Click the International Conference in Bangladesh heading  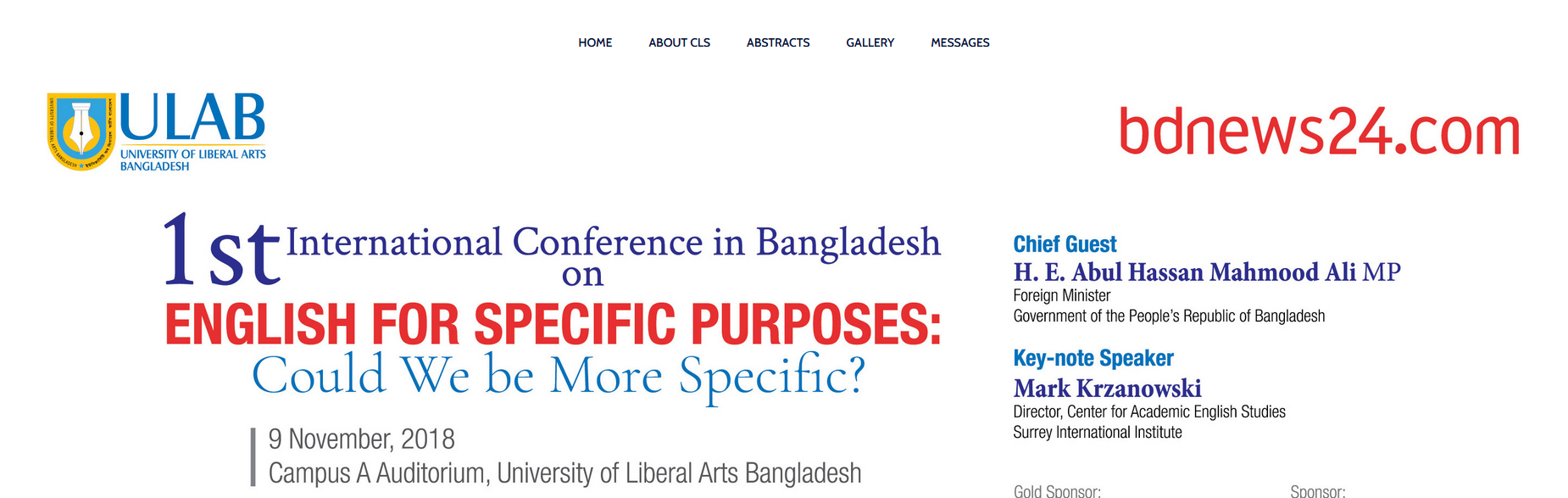(613, 243)
